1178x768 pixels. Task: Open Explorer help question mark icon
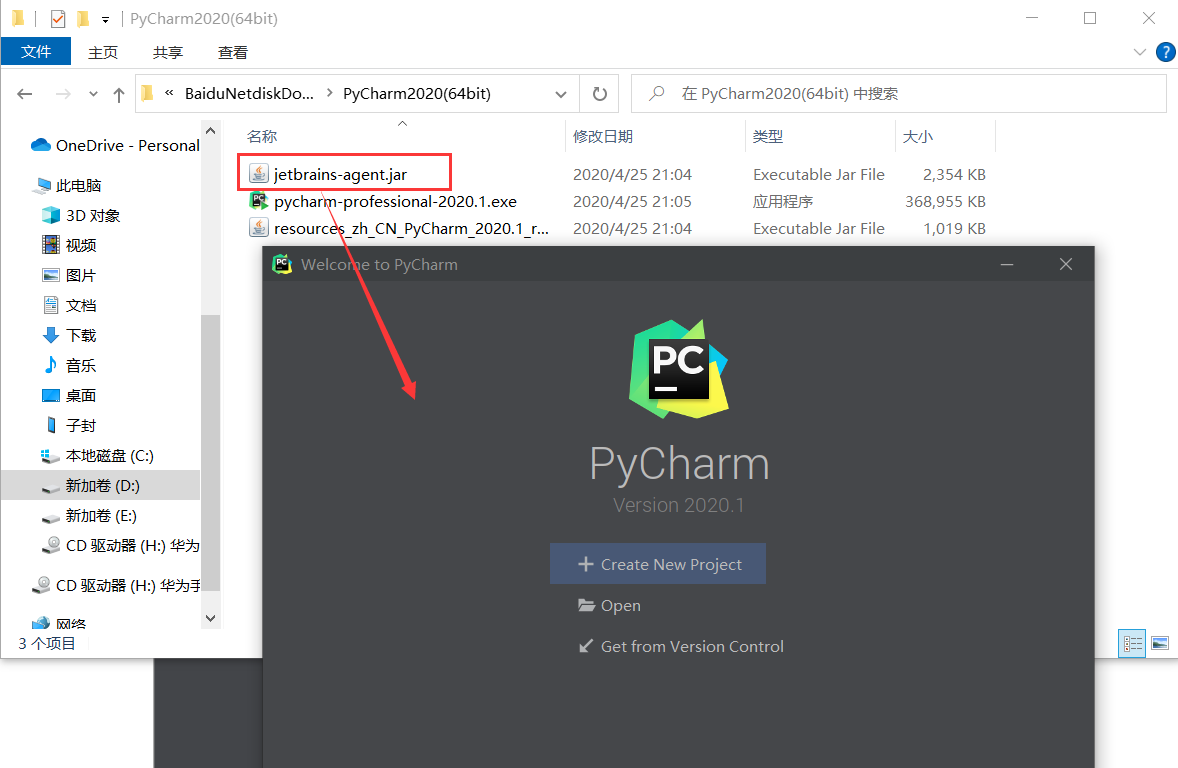pyautogui.click(x=1165, y=52)
